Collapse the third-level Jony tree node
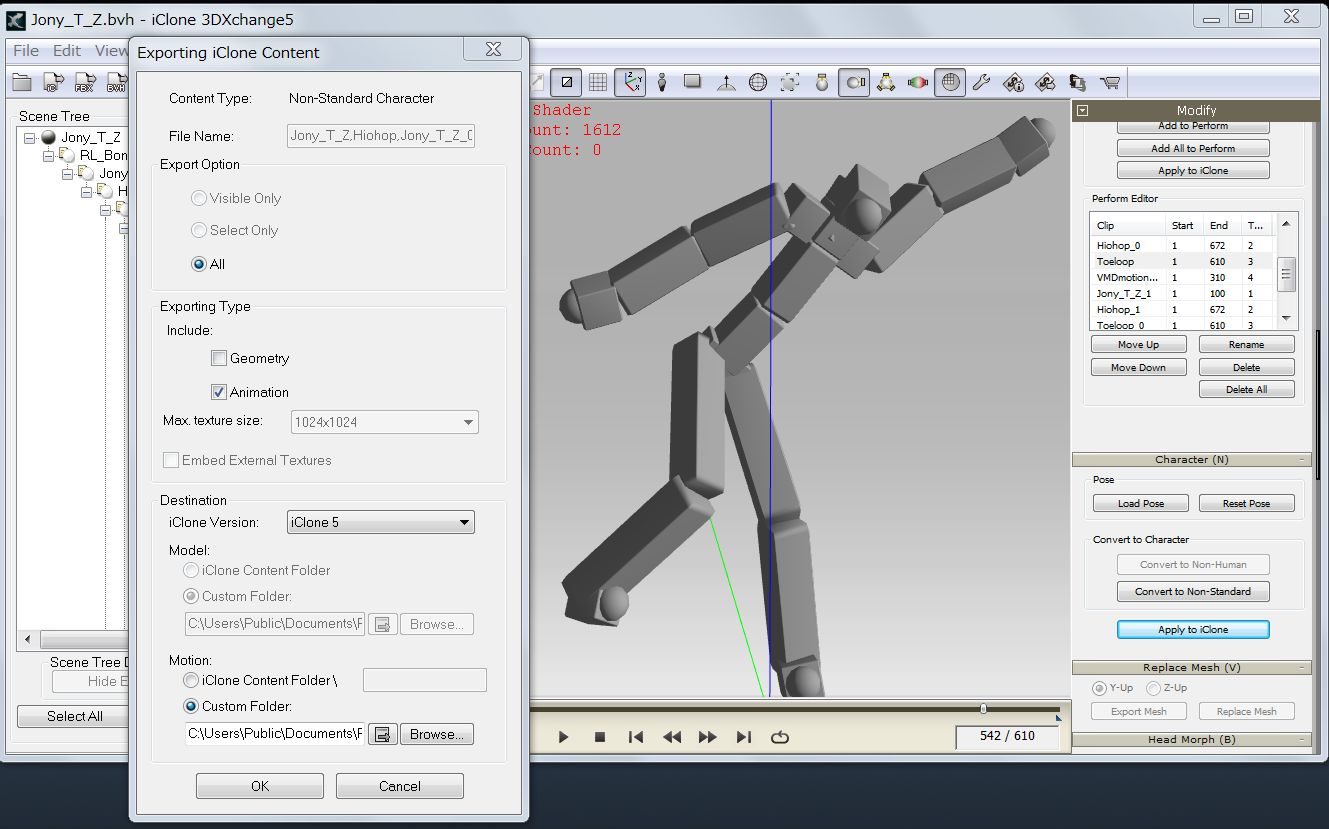The height and width of the screenshot is (829, 1329). 67,173
